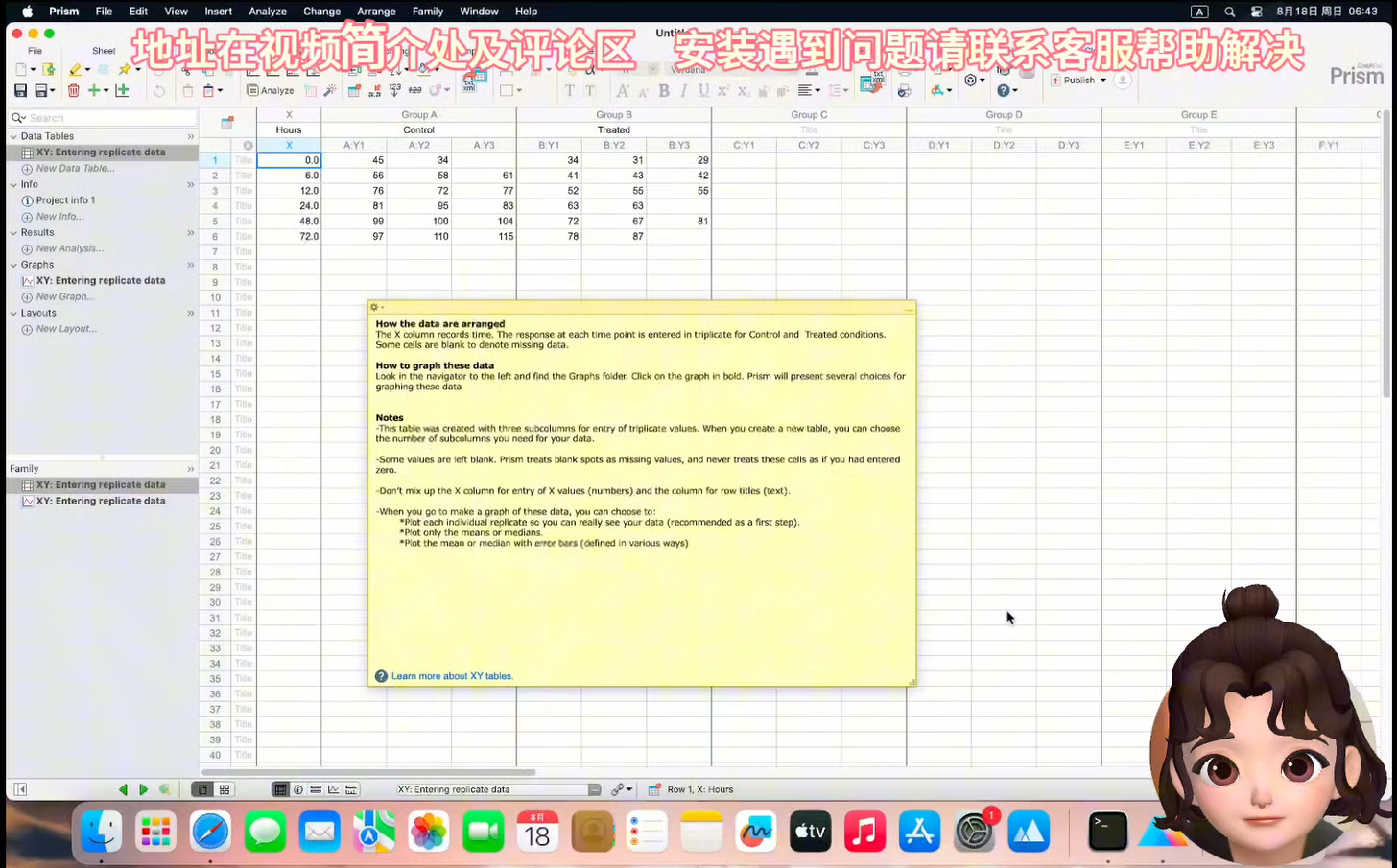
Task: Collapse the Graphs section
Action: click(13, 265)
